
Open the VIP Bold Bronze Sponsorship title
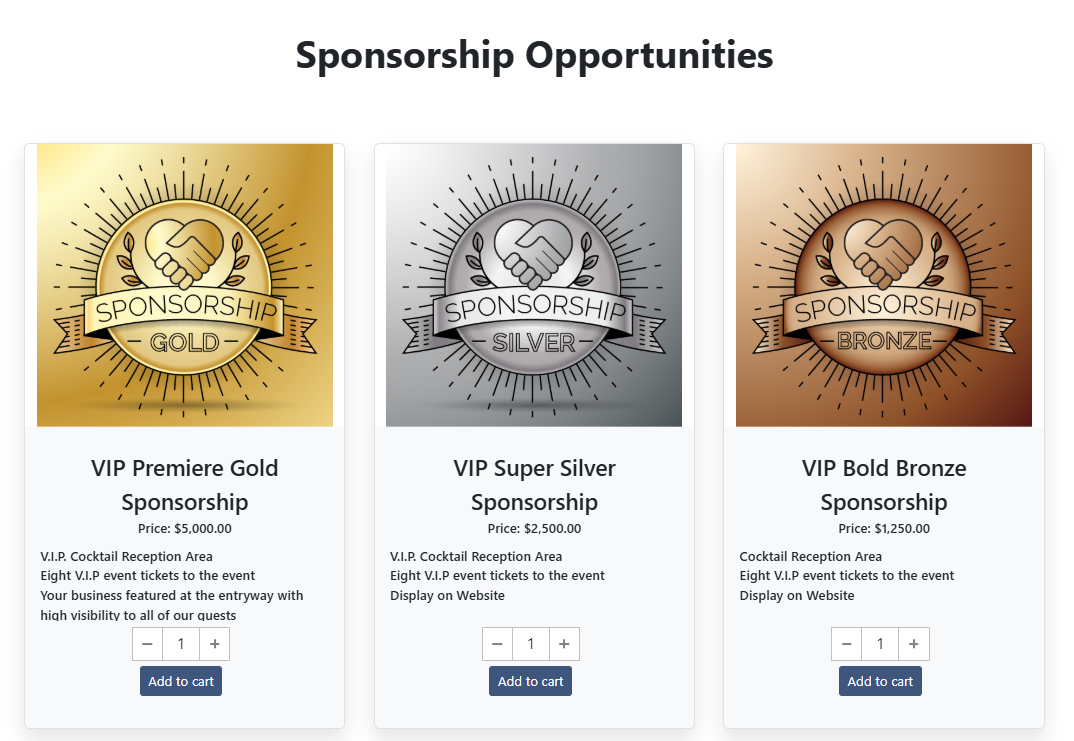click(883, 485)
